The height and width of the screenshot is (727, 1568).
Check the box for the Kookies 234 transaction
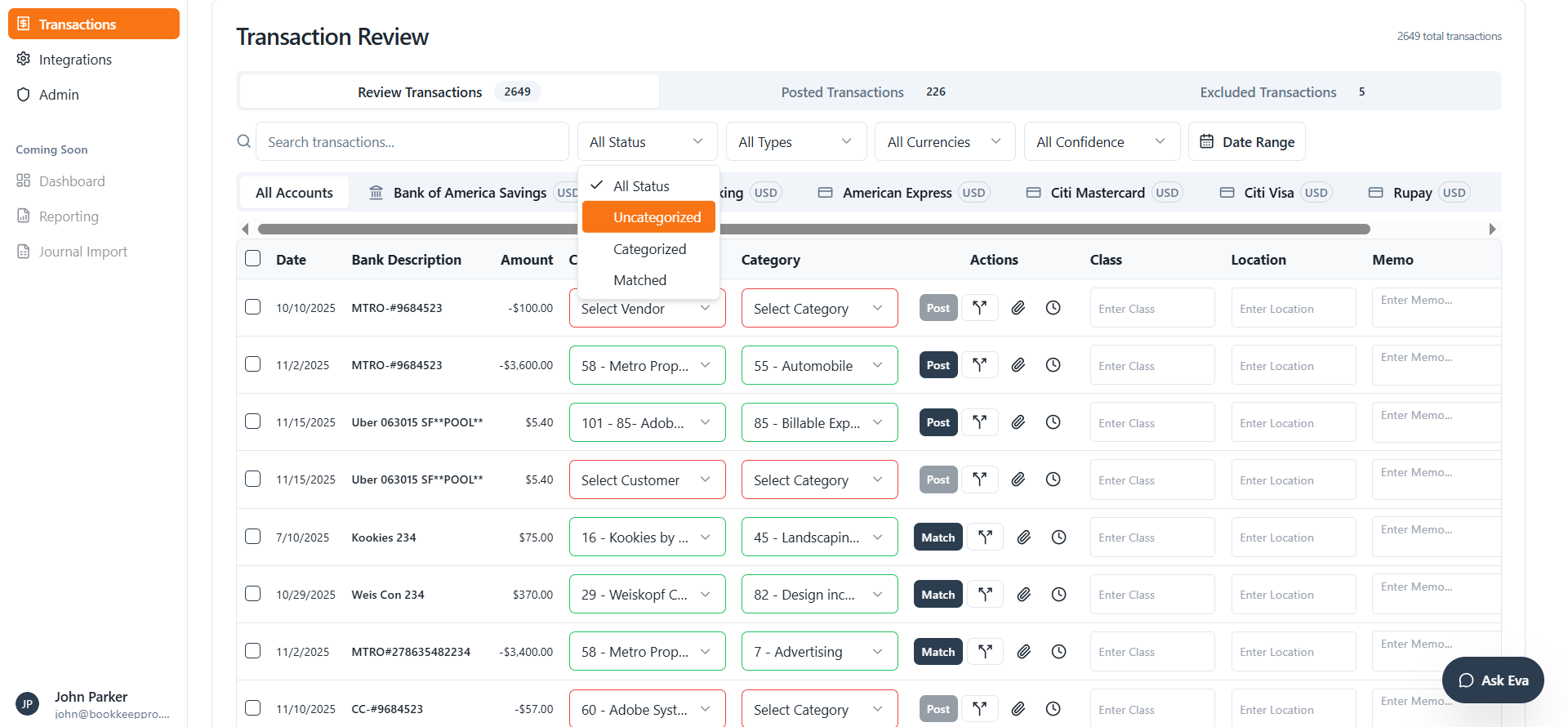coord(253,537)
